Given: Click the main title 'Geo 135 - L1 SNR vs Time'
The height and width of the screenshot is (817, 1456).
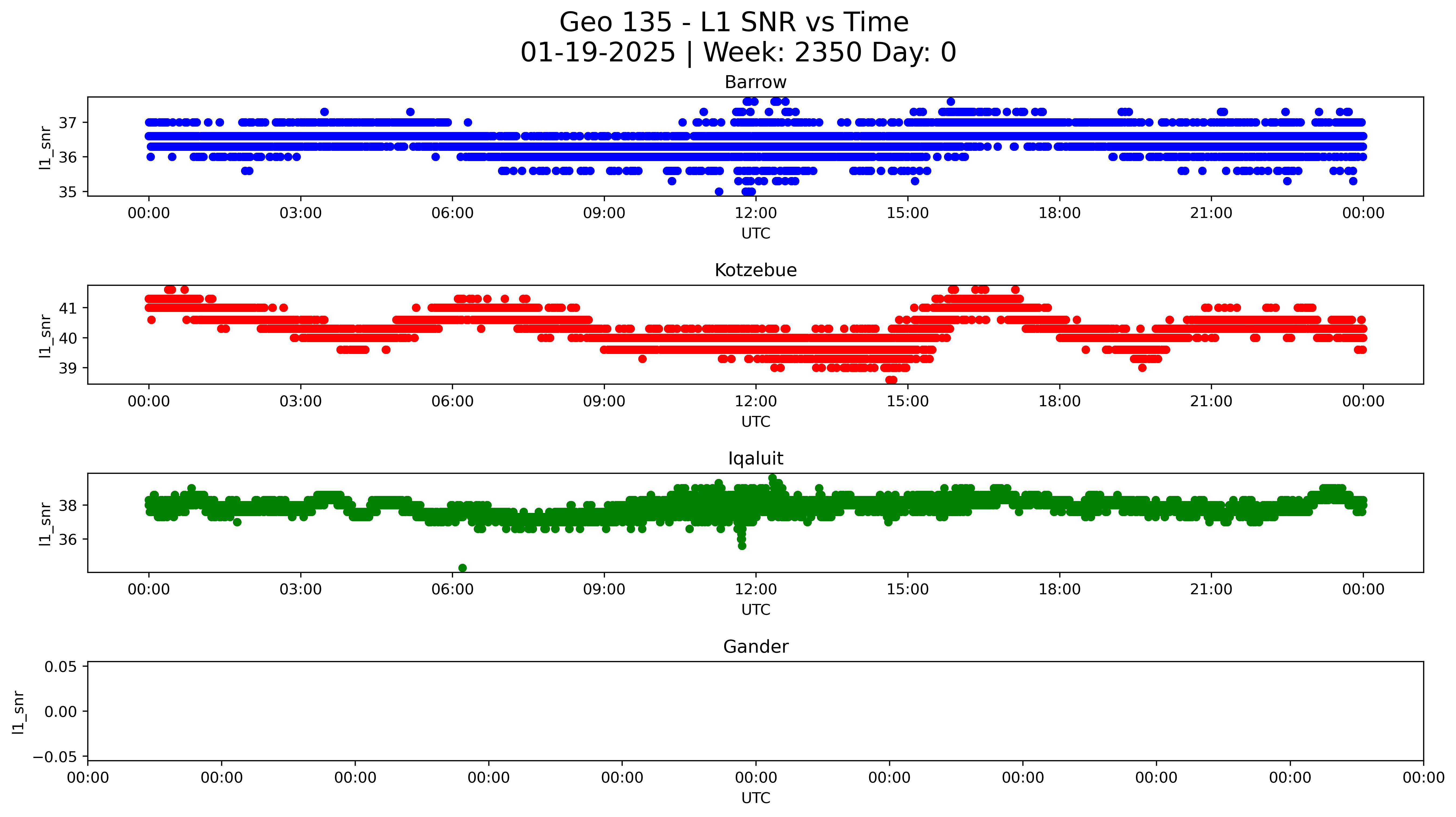Looking at the screenshot, I should point(734,23).
